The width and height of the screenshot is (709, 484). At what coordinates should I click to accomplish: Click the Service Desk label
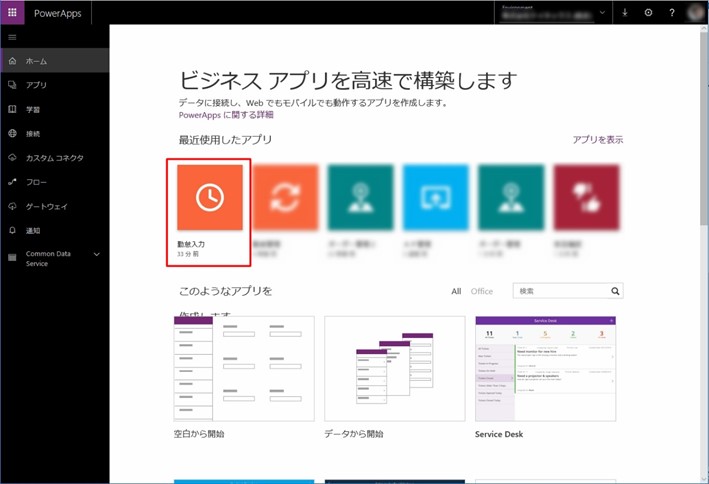point(499,434)
